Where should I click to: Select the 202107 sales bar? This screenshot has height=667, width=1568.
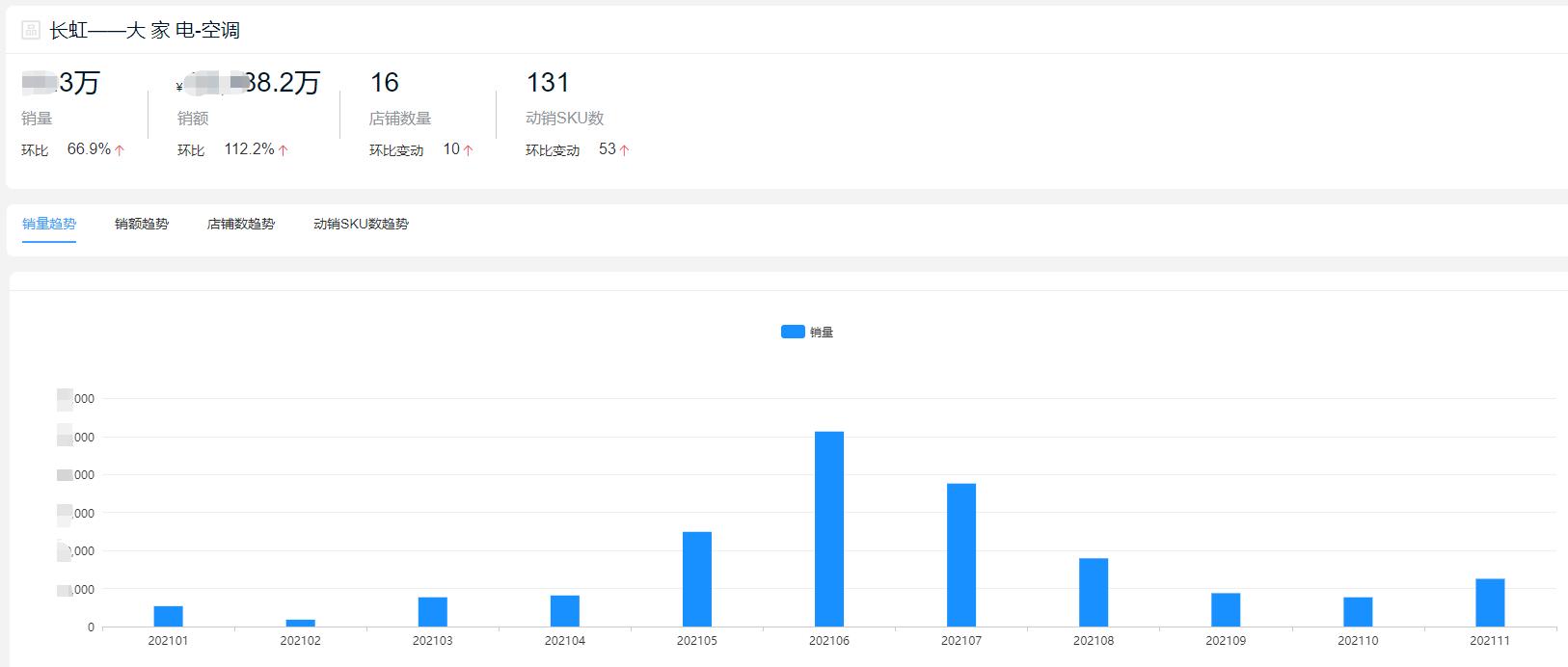click(x=961, y=555)
